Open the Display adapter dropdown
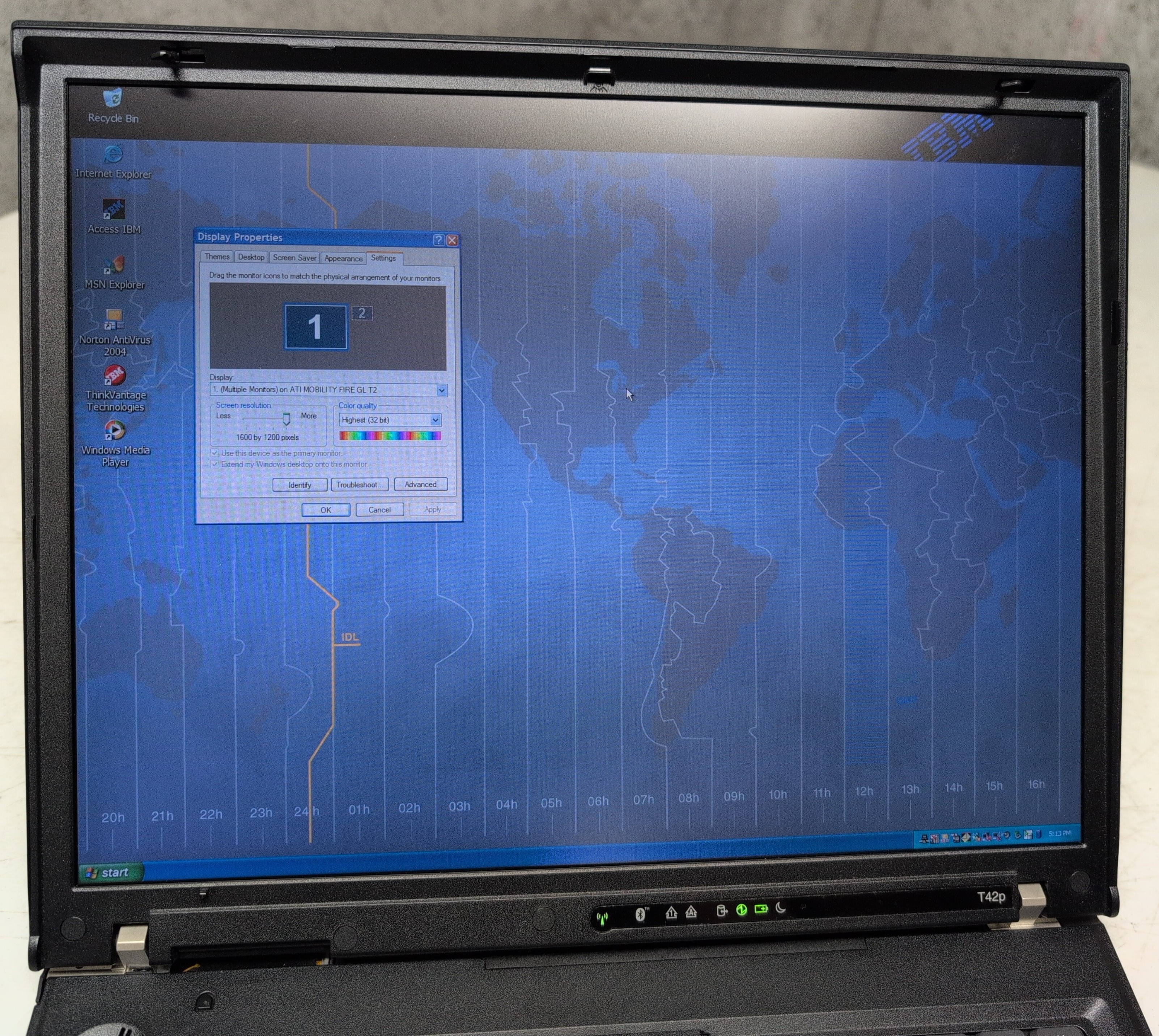The height and width of the screenshot is (1036, 1159). click(x=441, y=390)
